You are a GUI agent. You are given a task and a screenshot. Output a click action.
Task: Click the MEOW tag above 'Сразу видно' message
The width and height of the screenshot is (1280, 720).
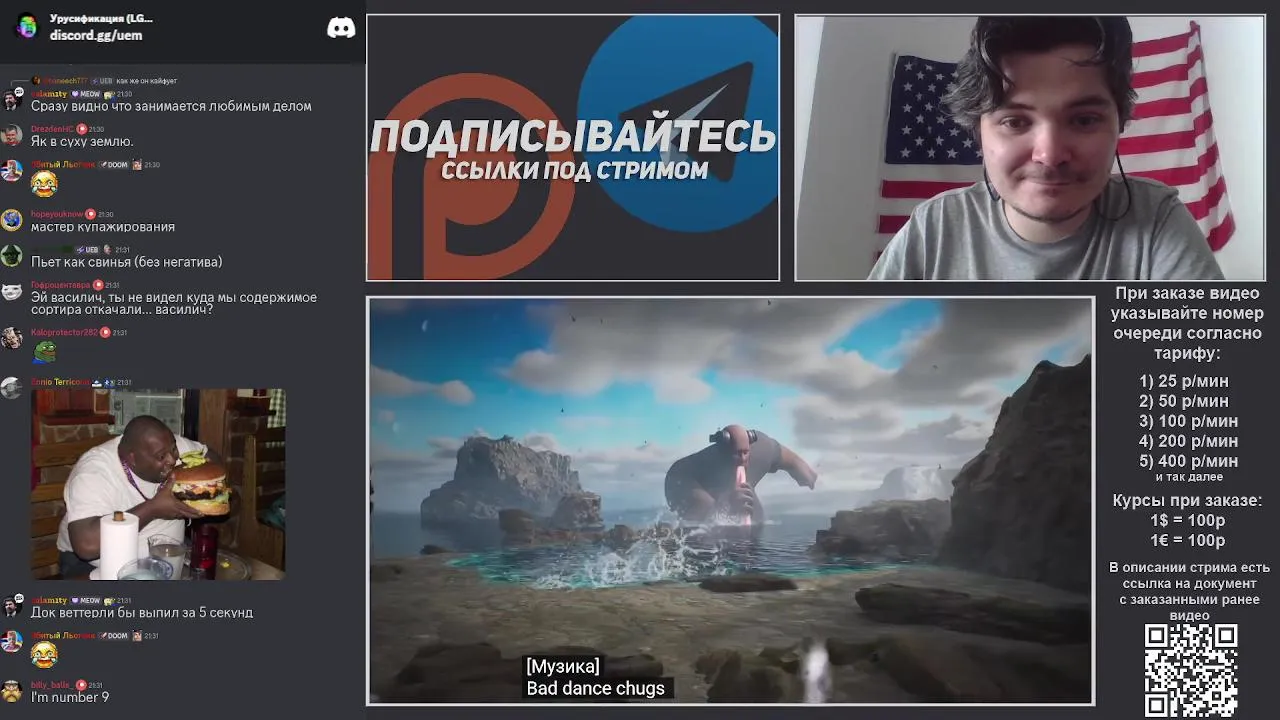tap(88, 94)
